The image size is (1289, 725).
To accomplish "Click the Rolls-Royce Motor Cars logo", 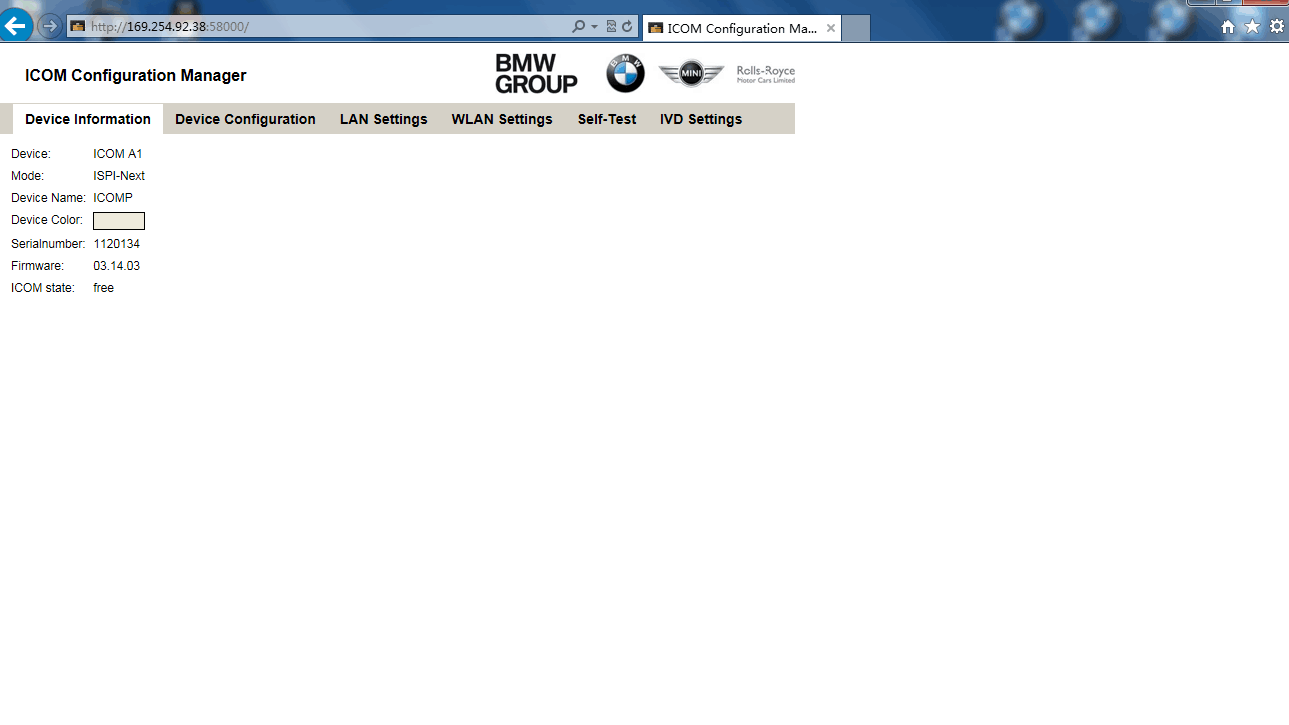I will 766,74.
